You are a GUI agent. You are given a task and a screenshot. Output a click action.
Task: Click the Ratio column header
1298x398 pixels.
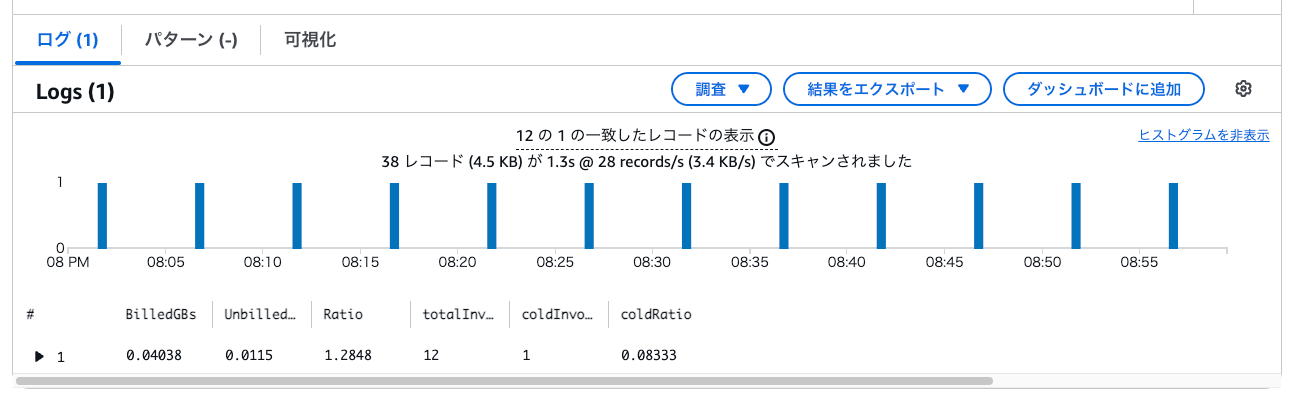pos(343,314)
